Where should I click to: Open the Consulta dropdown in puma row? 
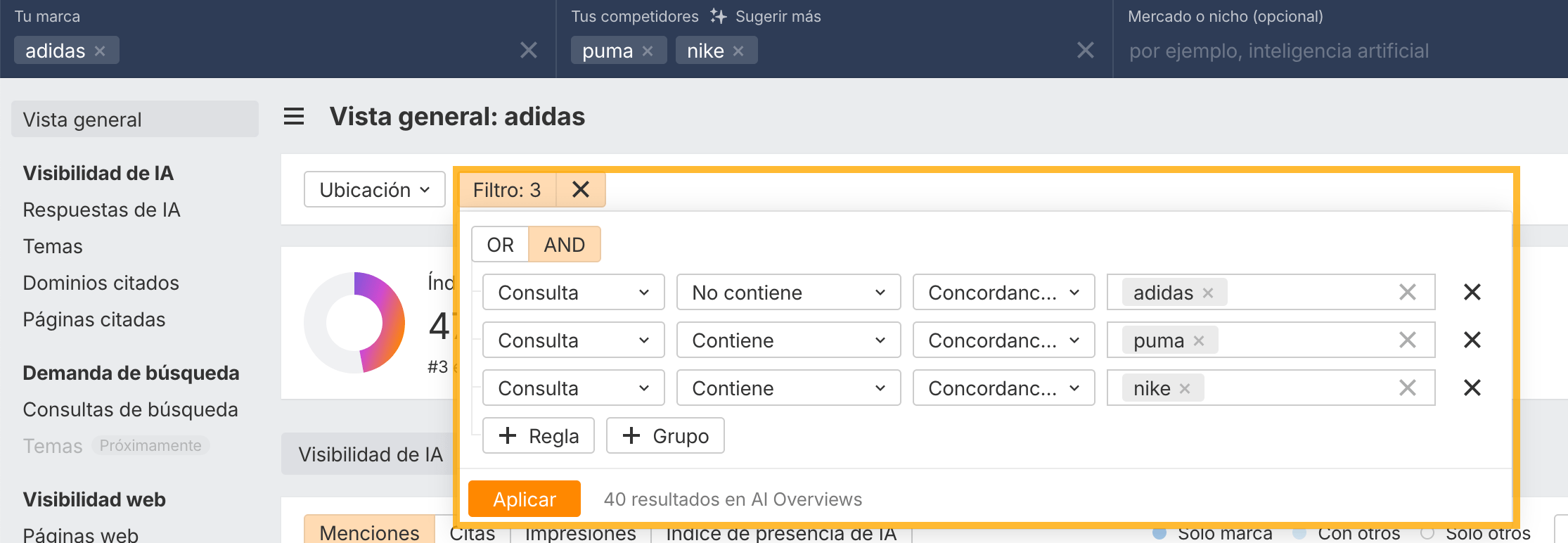[x=573, y=340]
